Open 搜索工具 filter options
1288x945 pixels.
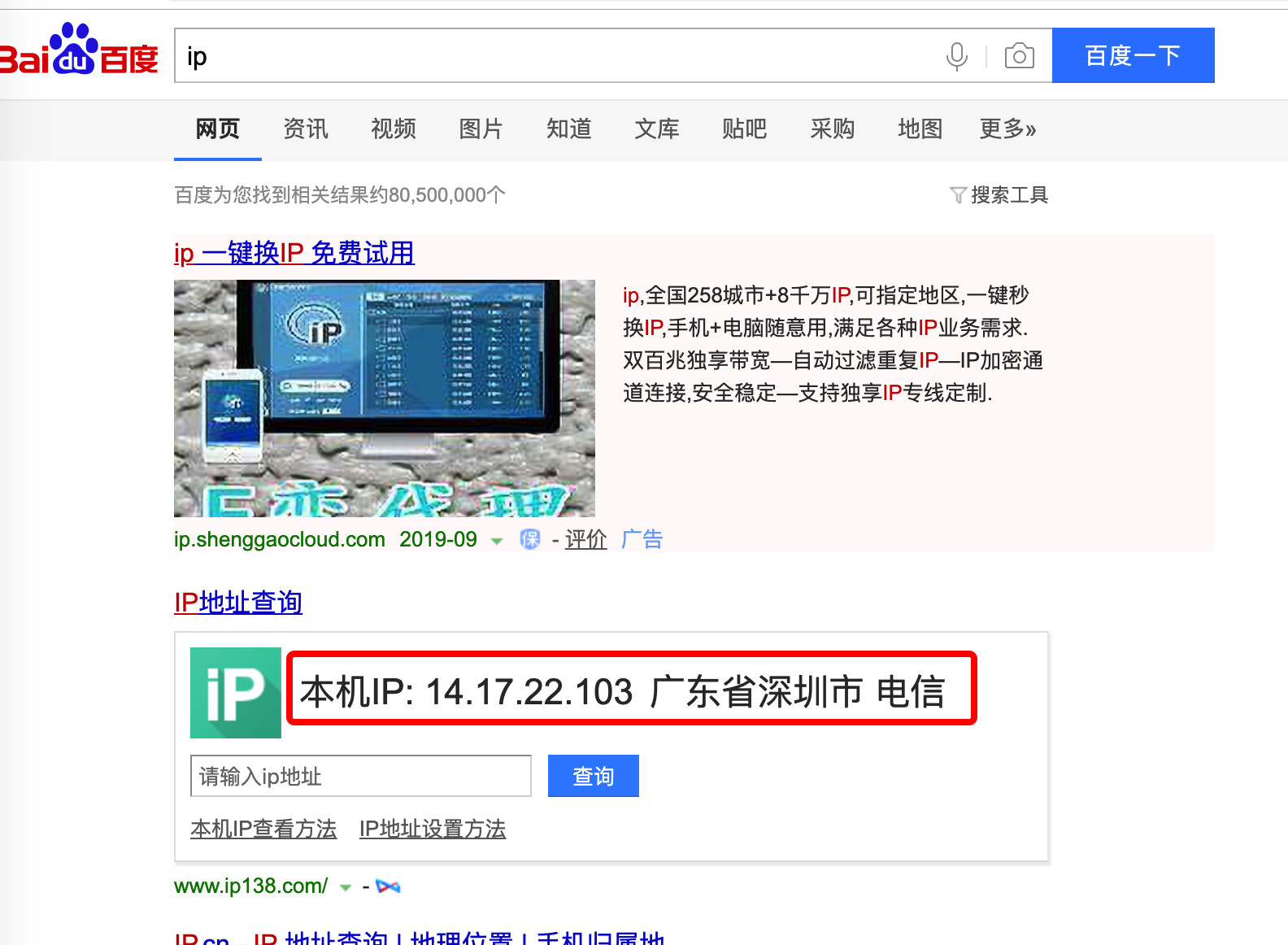[x=999, y=195]
